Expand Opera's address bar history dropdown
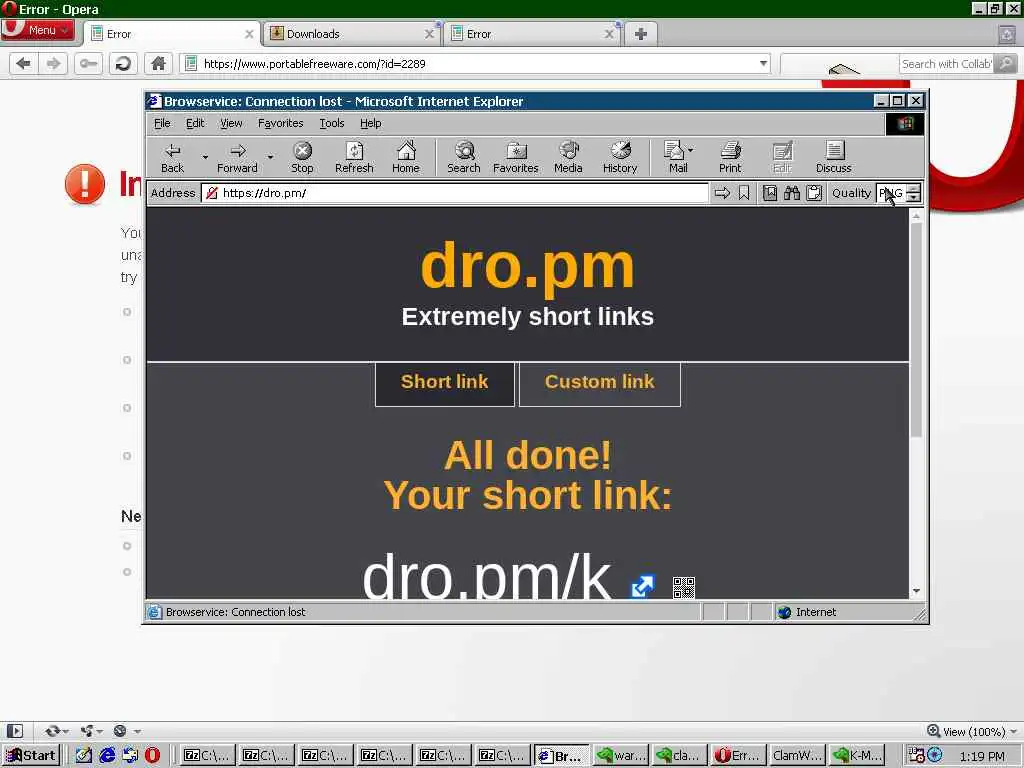 pyautogui.click(x=763, y=63)
